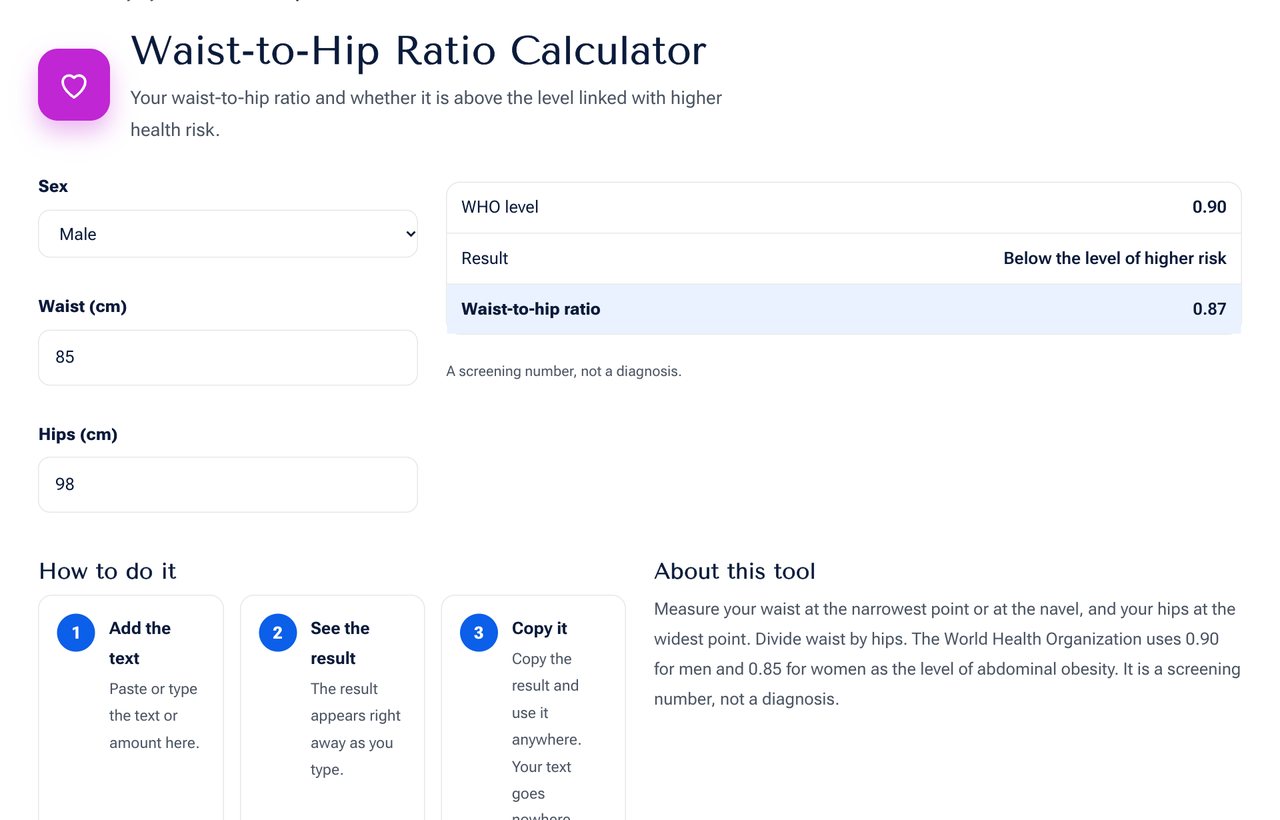1280x820 pixels.
Task: Click the waist-to-hip ratio value 0.87
Action: [1209, 309]
